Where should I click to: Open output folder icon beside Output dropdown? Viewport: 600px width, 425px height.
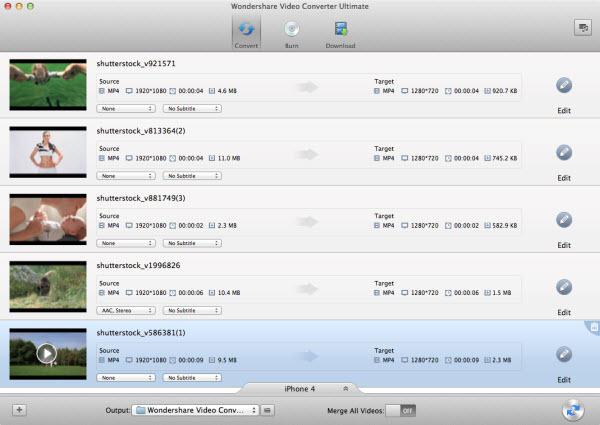[x=267, y=410]
